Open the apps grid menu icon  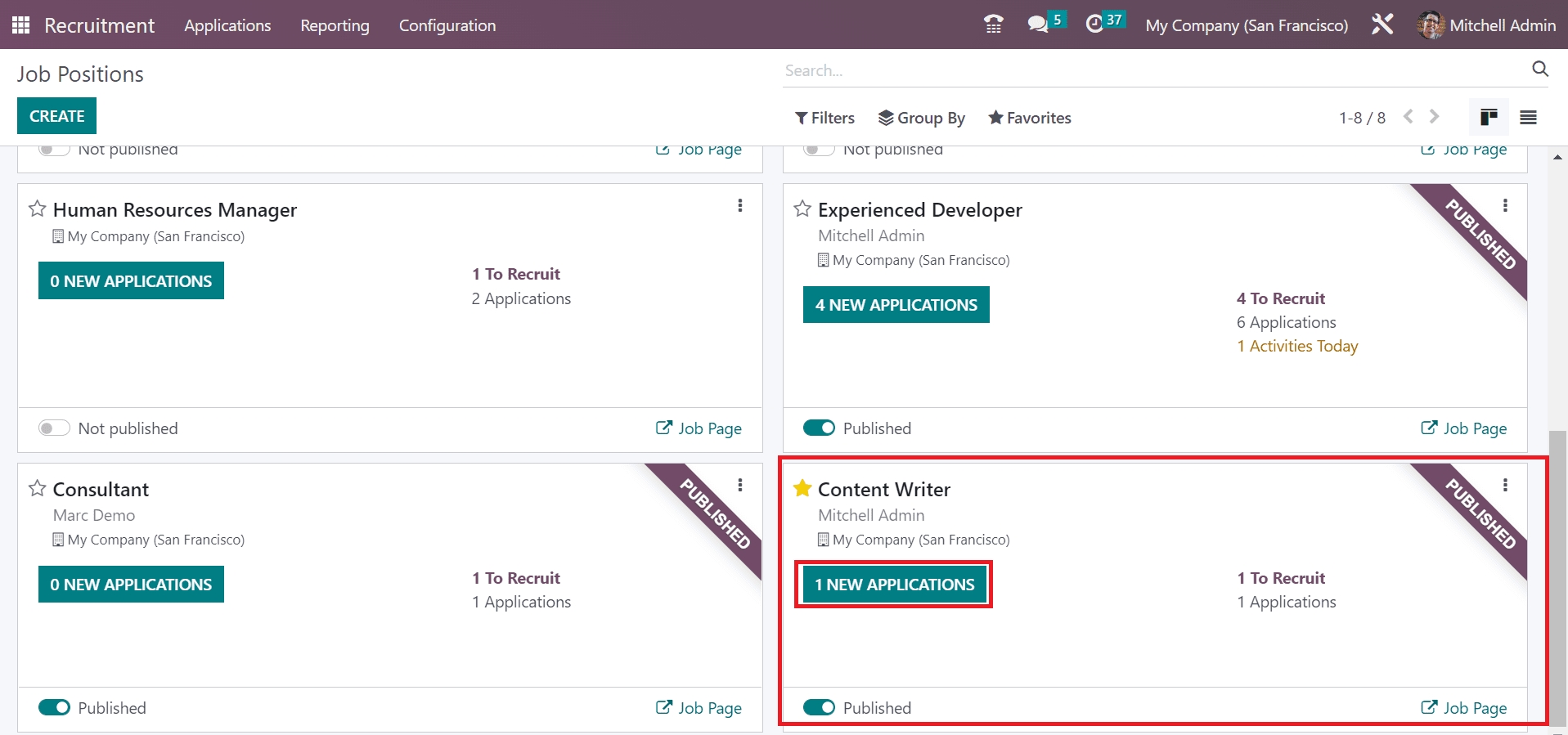tap(21, 25)
